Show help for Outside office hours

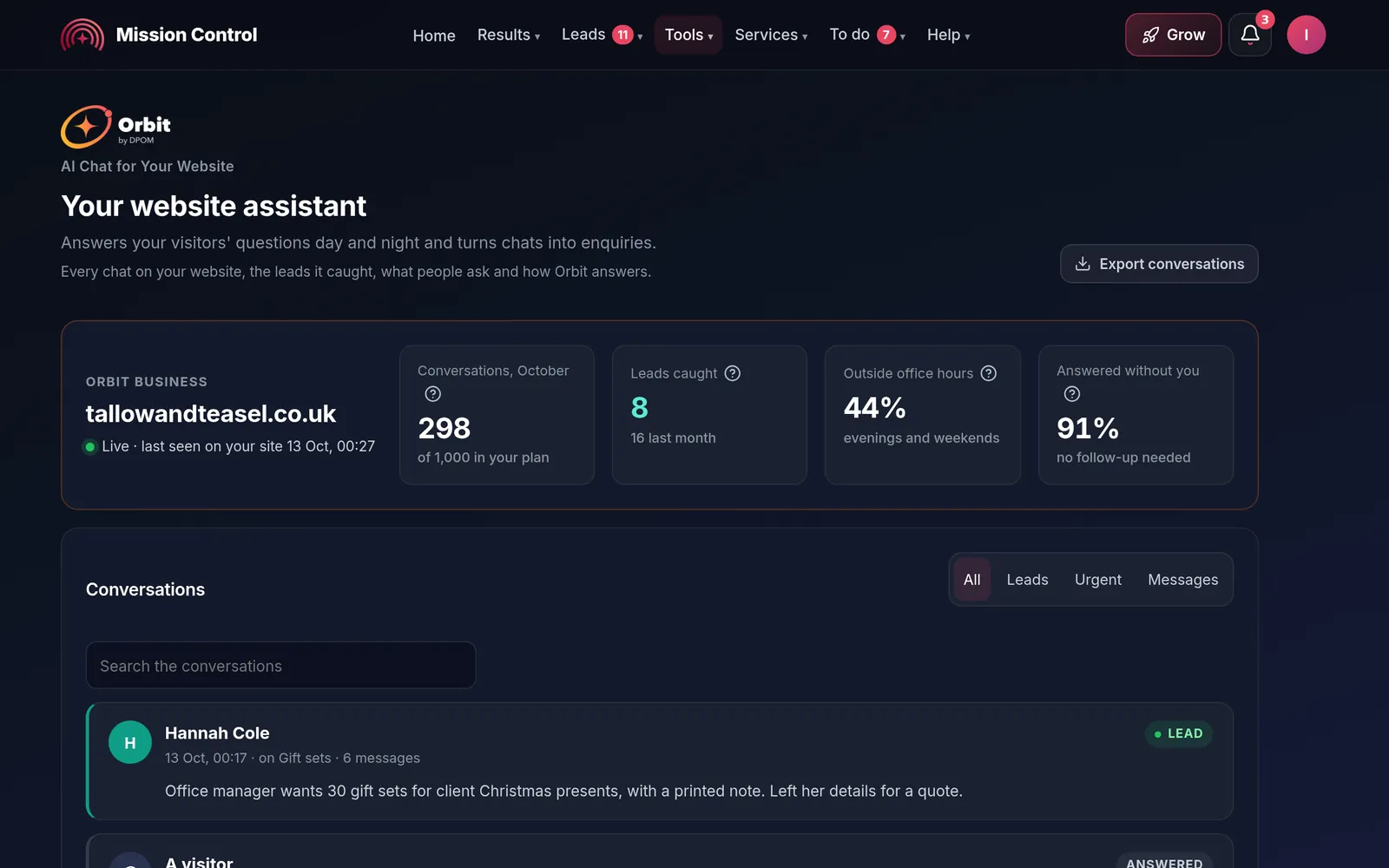coord(989,373)
